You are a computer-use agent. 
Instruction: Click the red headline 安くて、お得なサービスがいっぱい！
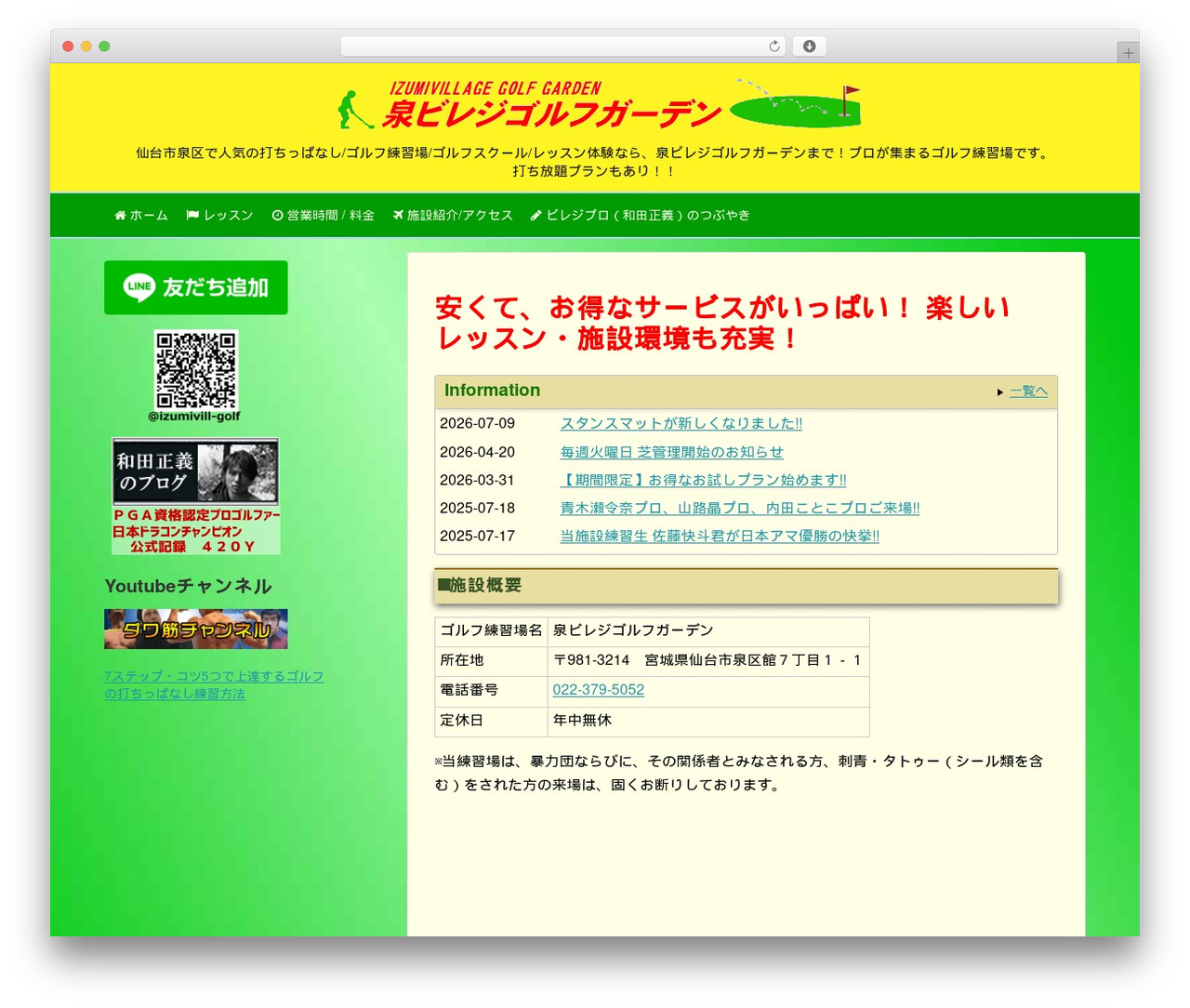(x=722, y=323)
